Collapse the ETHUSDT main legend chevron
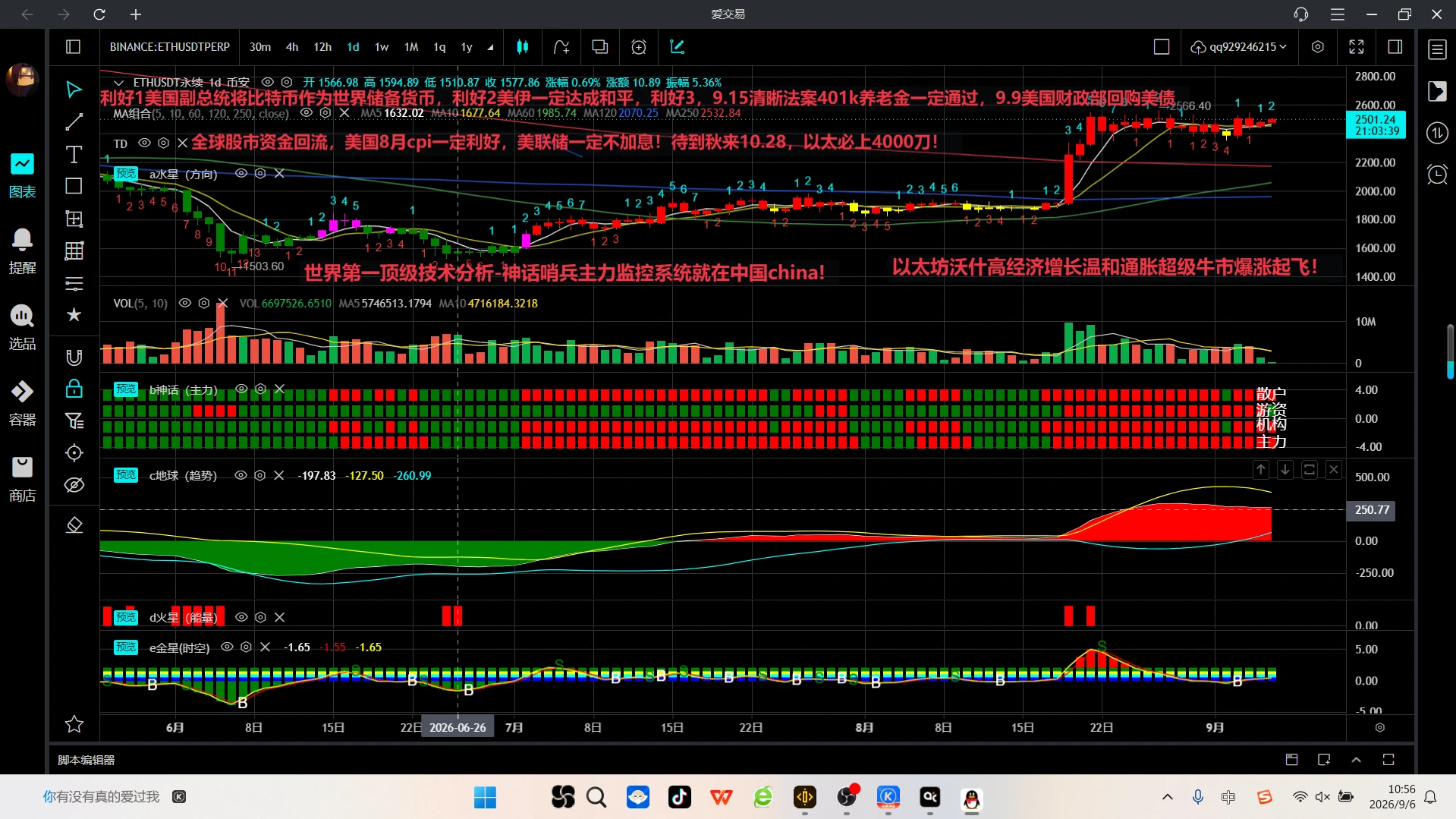Image resolution: width=1456 pixels, height=819 pixels. coord(118,83)
